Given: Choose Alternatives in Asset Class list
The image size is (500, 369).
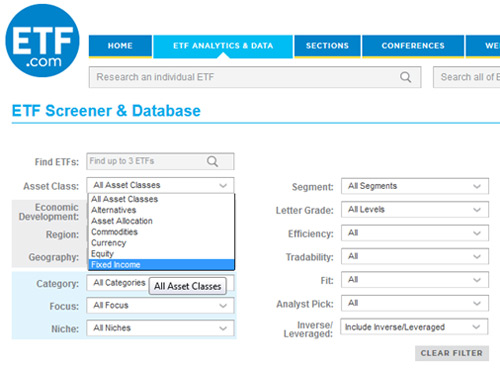Looking at the screenshot, I should [161, 210].
